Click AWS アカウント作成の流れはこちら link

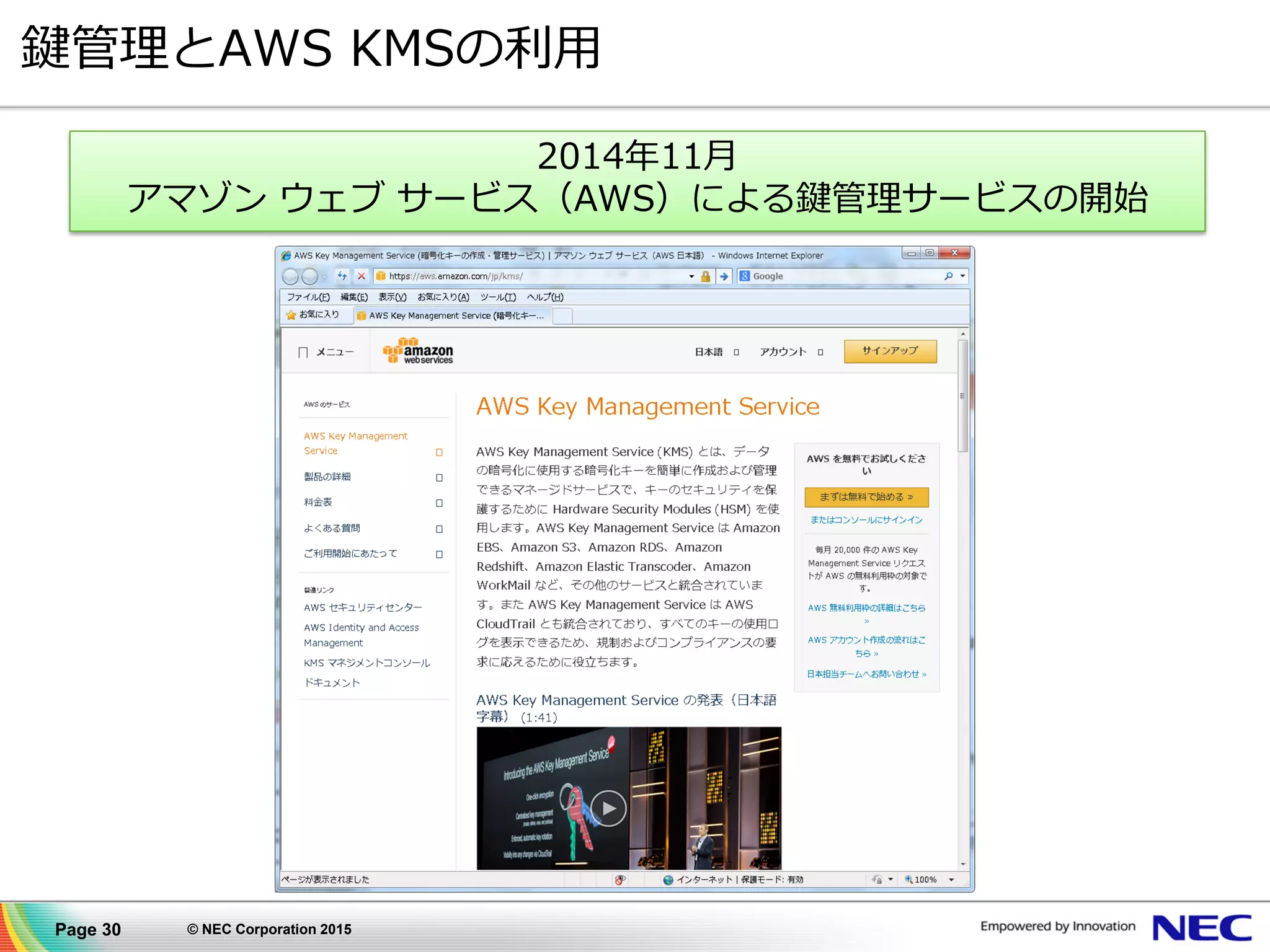click(866, 646)
